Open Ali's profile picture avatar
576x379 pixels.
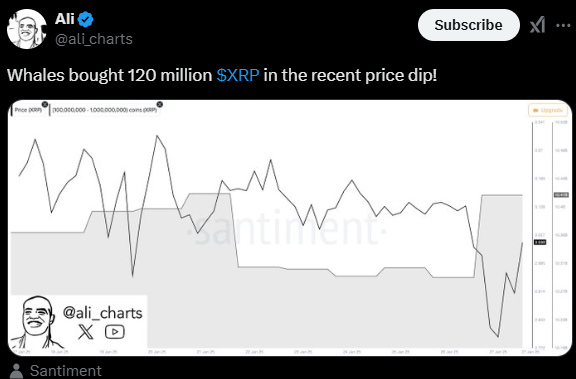click(27, 29)
